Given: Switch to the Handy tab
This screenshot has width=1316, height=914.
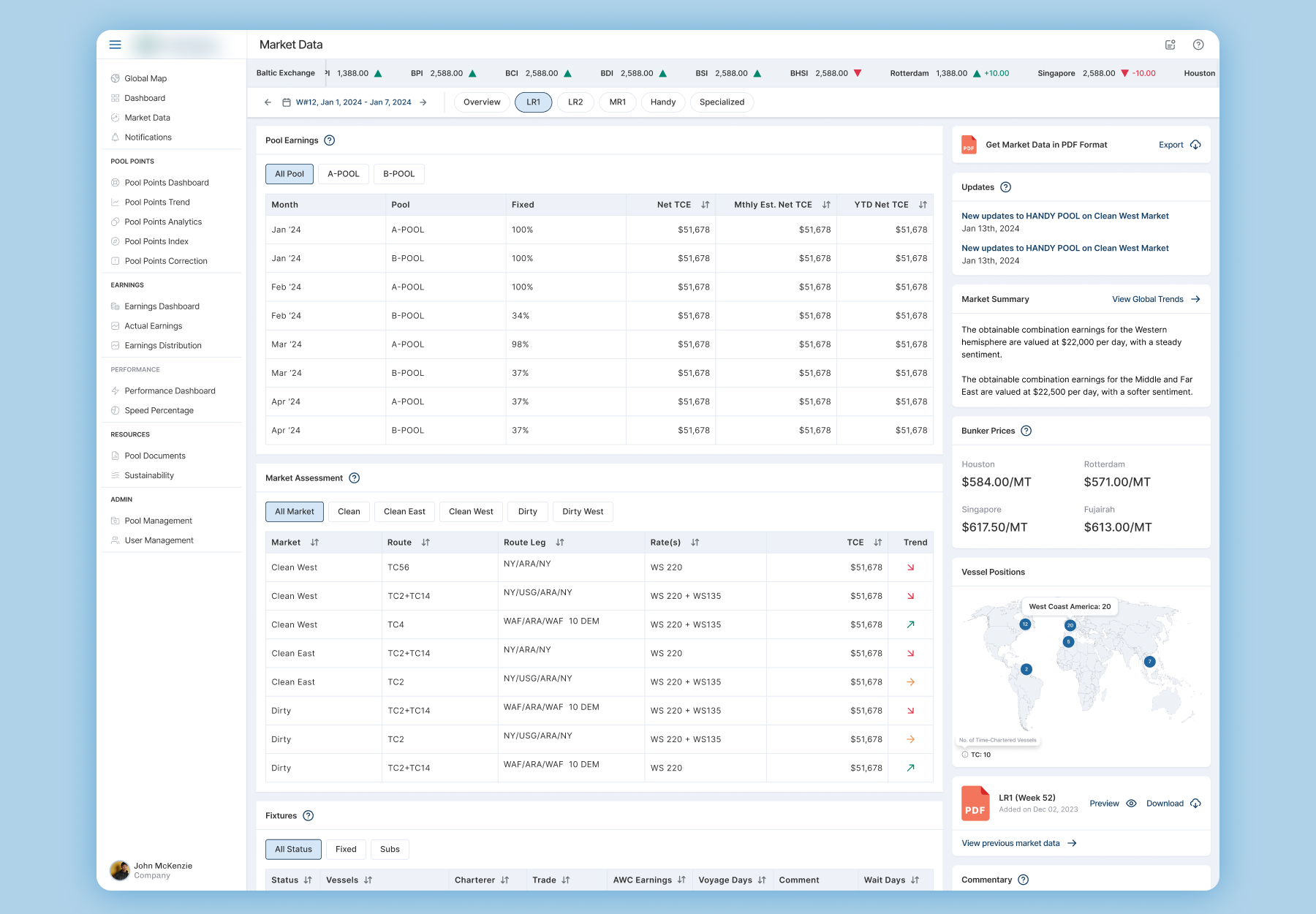Looking at the screenshot, I should pos(663,102).
